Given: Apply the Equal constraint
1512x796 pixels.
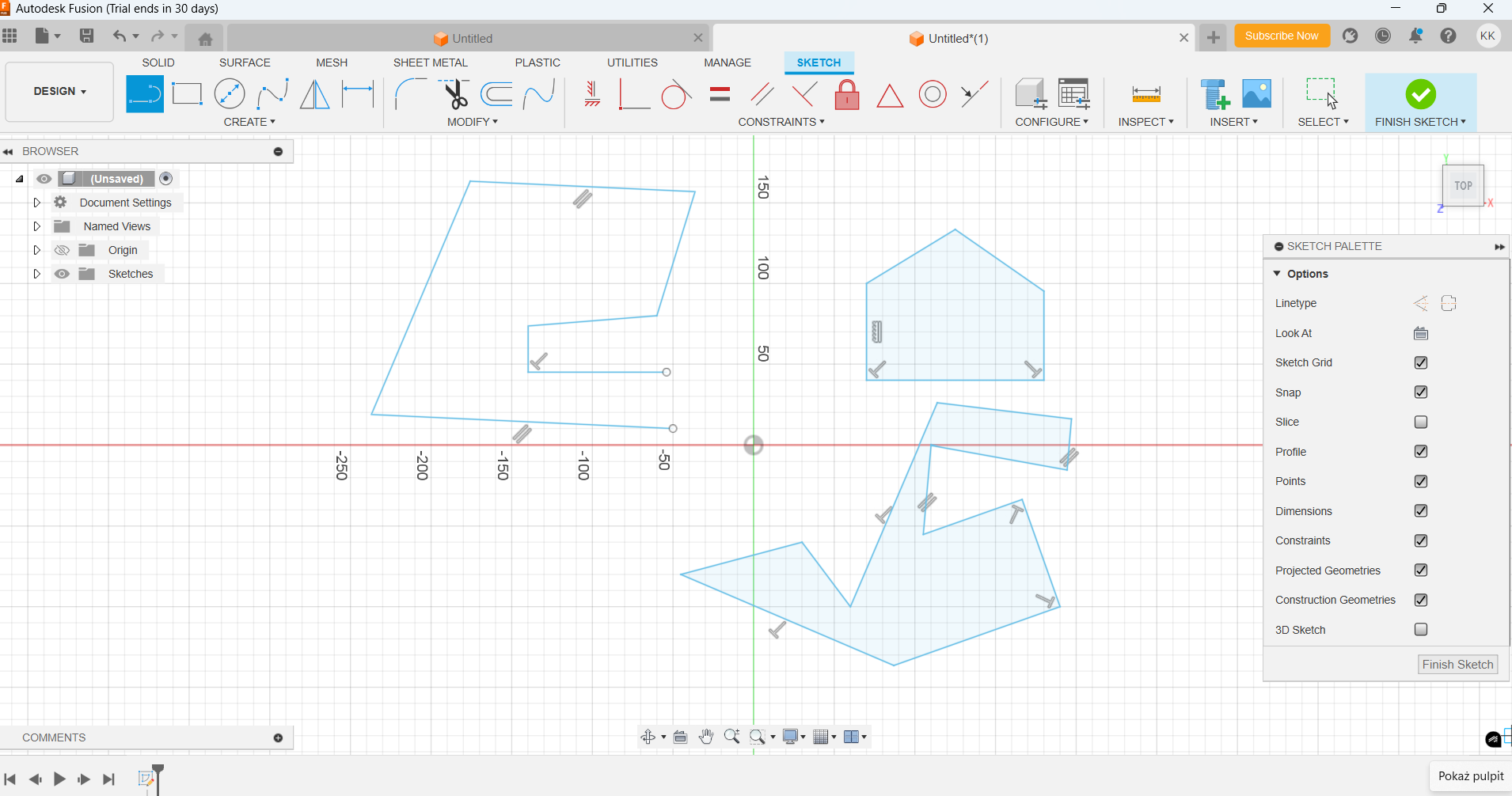Looking at the screenshot, I should pyautogui.click(x=720, y=94).
